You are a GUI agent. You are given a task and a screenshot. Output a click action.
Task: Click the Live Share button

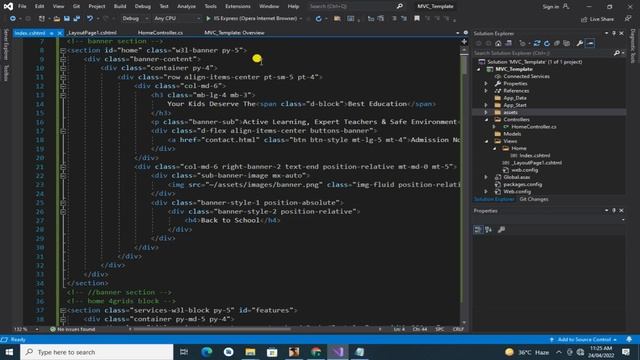(x=597, y=19)
